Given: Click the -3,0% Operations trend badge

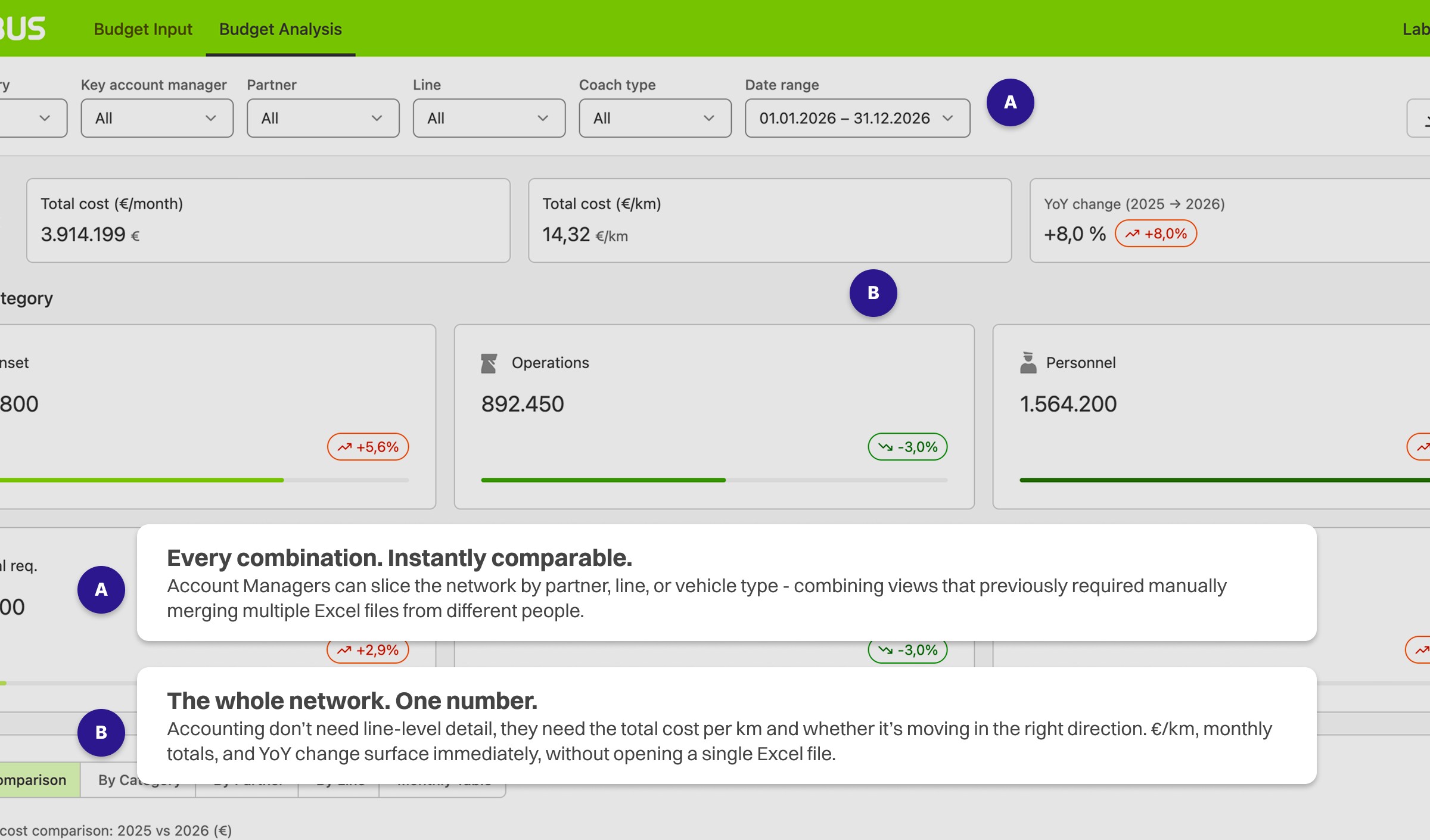Looking at the screenshot, I should (907, 447).
